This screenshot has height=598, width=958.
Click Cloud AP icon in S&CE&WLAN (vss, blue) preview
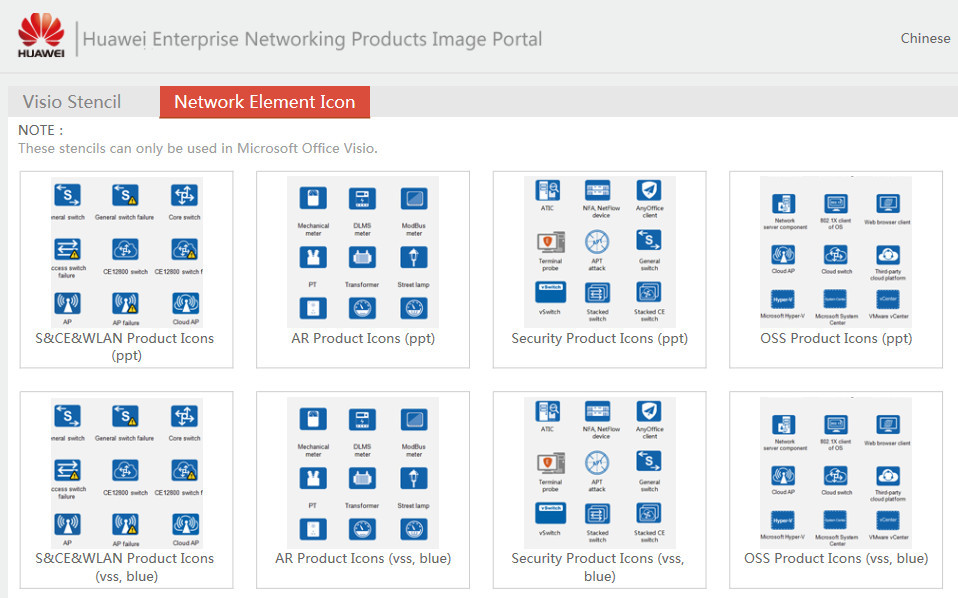(184, 523)
